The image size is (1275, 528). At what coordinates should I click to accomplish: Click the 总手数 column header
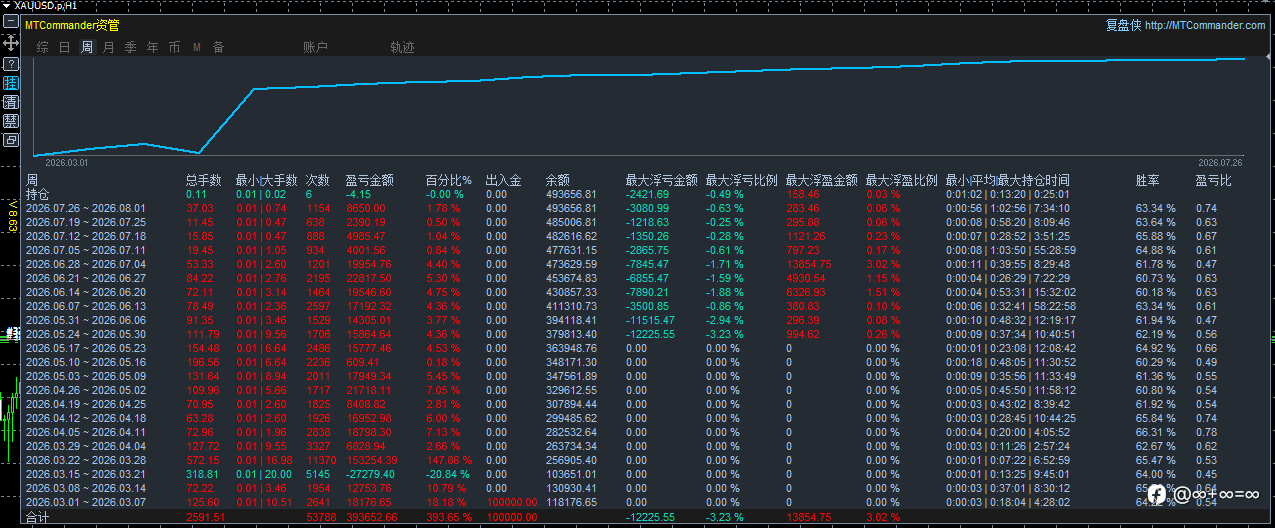tap(204, 181)
